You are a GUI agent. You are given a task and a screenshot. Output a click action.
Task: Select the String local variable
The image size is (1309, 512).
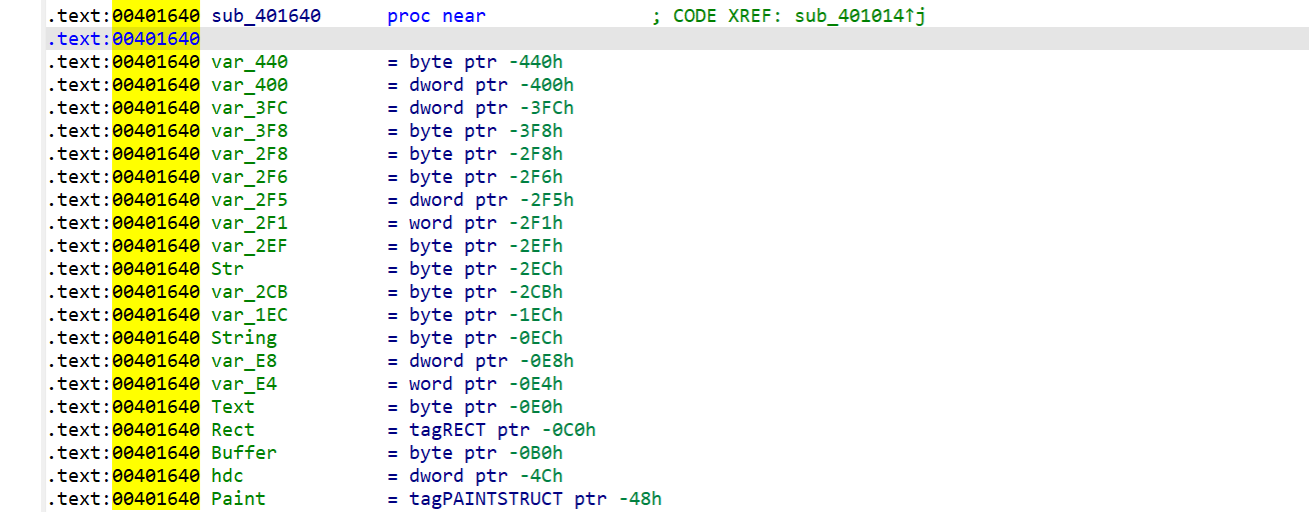(x=244, y=338)
